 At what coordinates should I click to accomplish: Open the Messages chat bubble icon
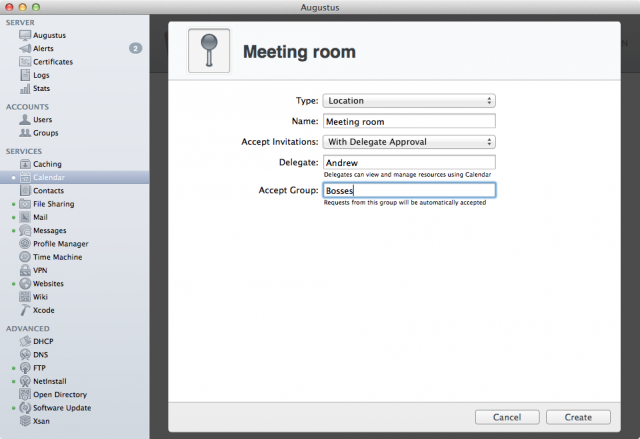25,231
